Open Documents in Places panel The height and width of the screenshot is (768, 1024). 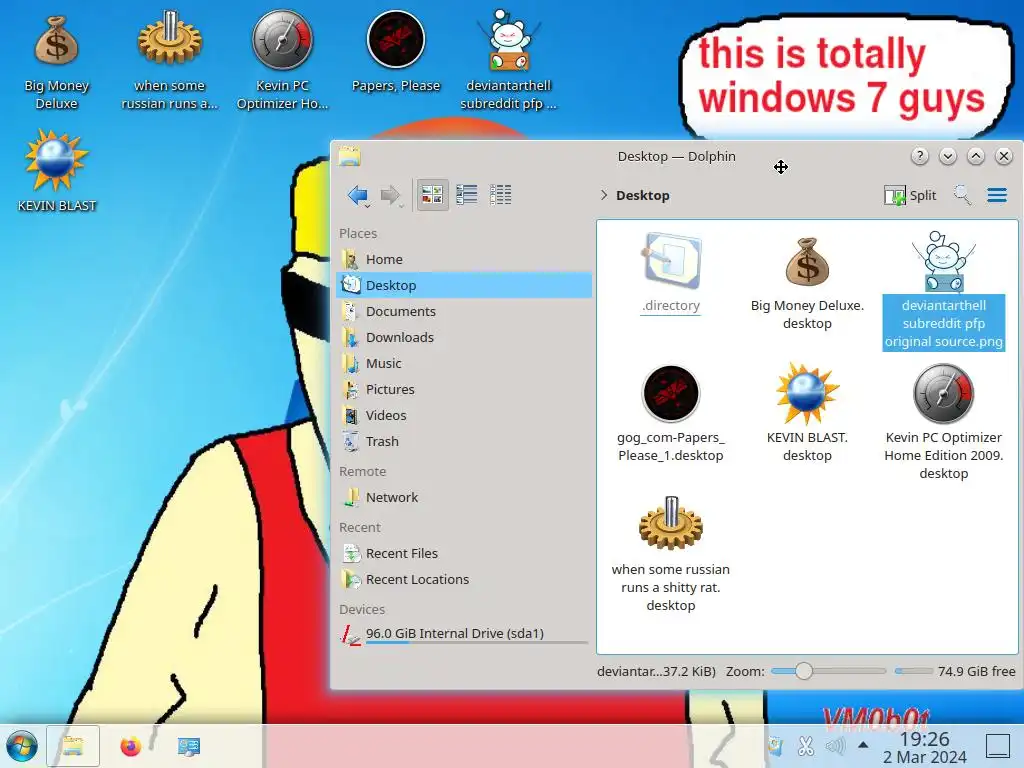[x=464, y=312]
